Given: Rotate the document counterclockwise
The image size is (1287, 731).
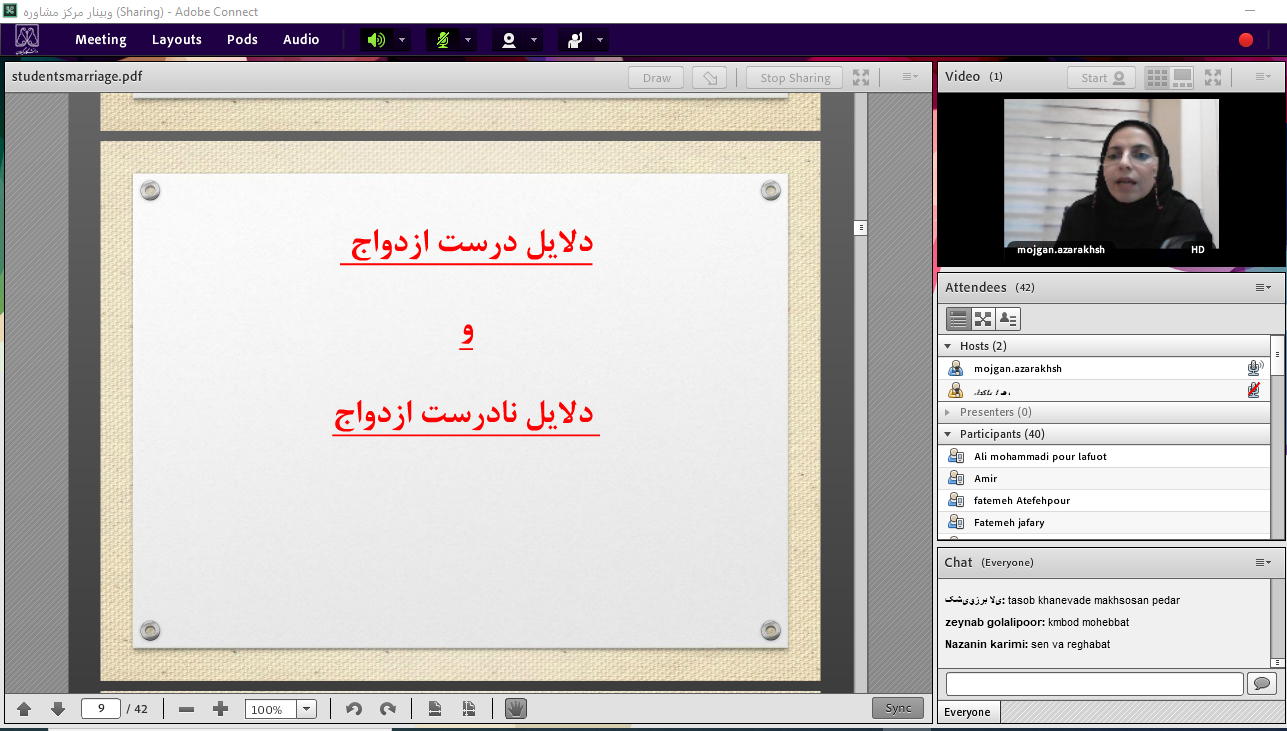Looking at the screenshot, I should (x=353, y=709).
